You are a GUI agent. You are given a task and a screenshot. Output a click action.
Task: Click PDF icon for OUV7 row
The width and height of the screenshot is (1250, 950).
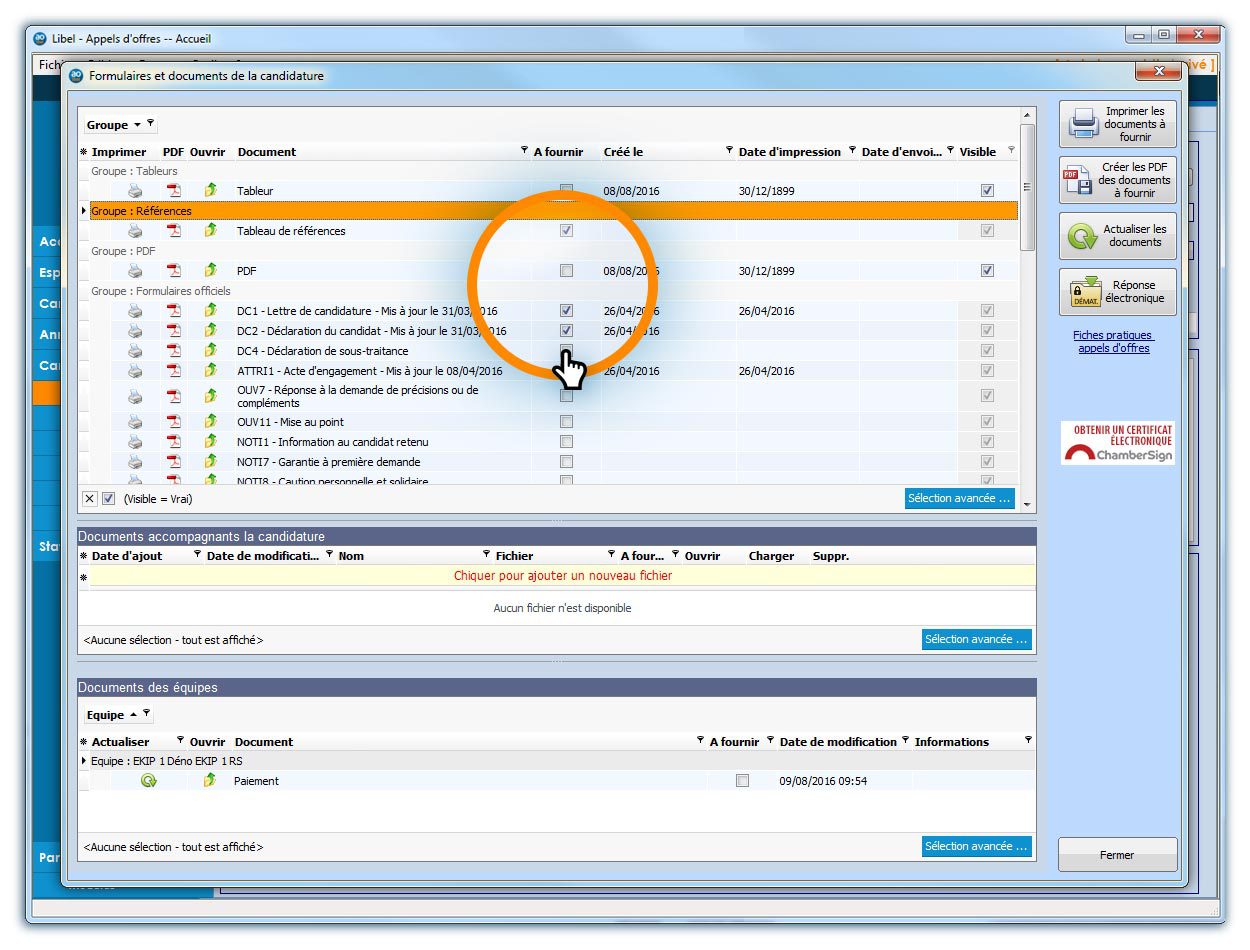pos(174,396)
